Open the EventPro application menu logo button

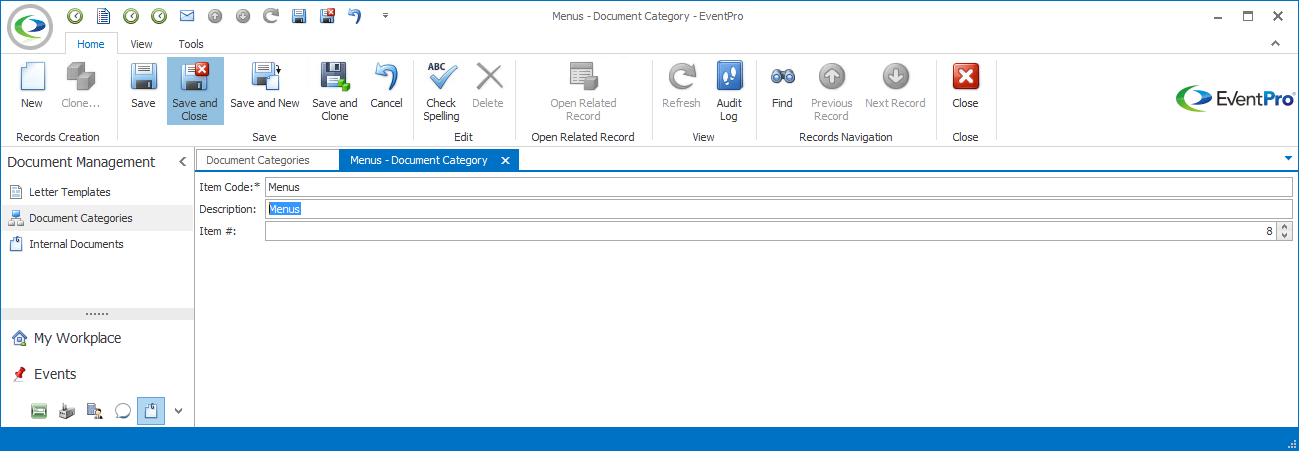31,26
